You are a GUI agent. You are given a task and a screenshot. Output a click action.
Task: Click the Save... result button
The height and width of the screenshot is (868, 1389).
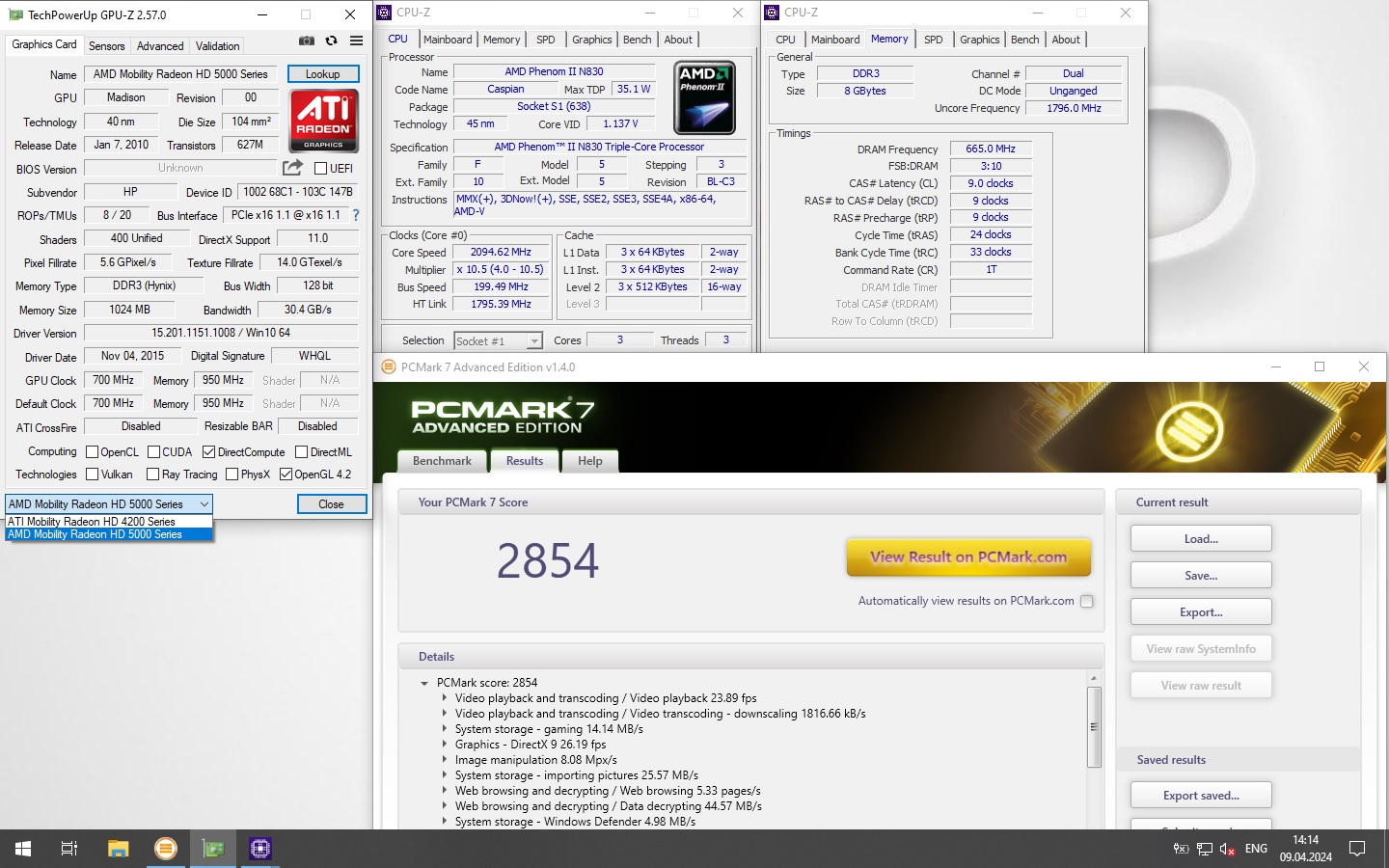tap(1201, 575)
